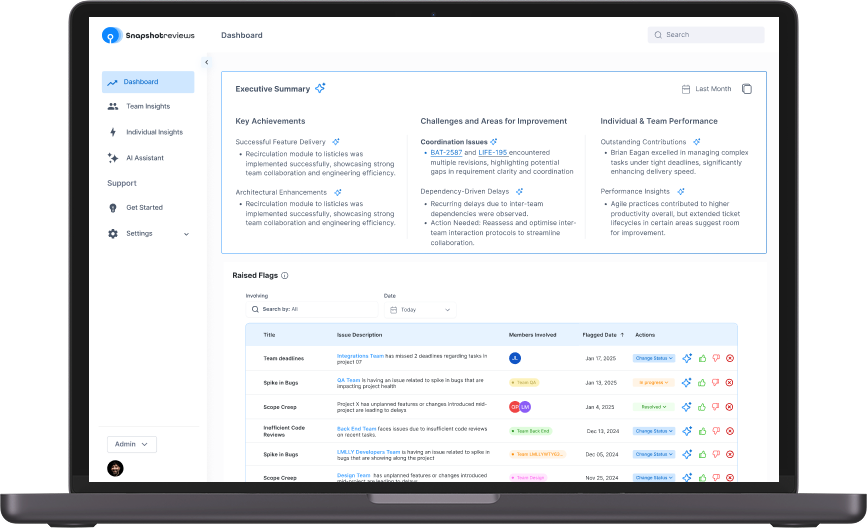867x528 pixels.
Task: Click the user avatar photo
Action: click(115, 468)
